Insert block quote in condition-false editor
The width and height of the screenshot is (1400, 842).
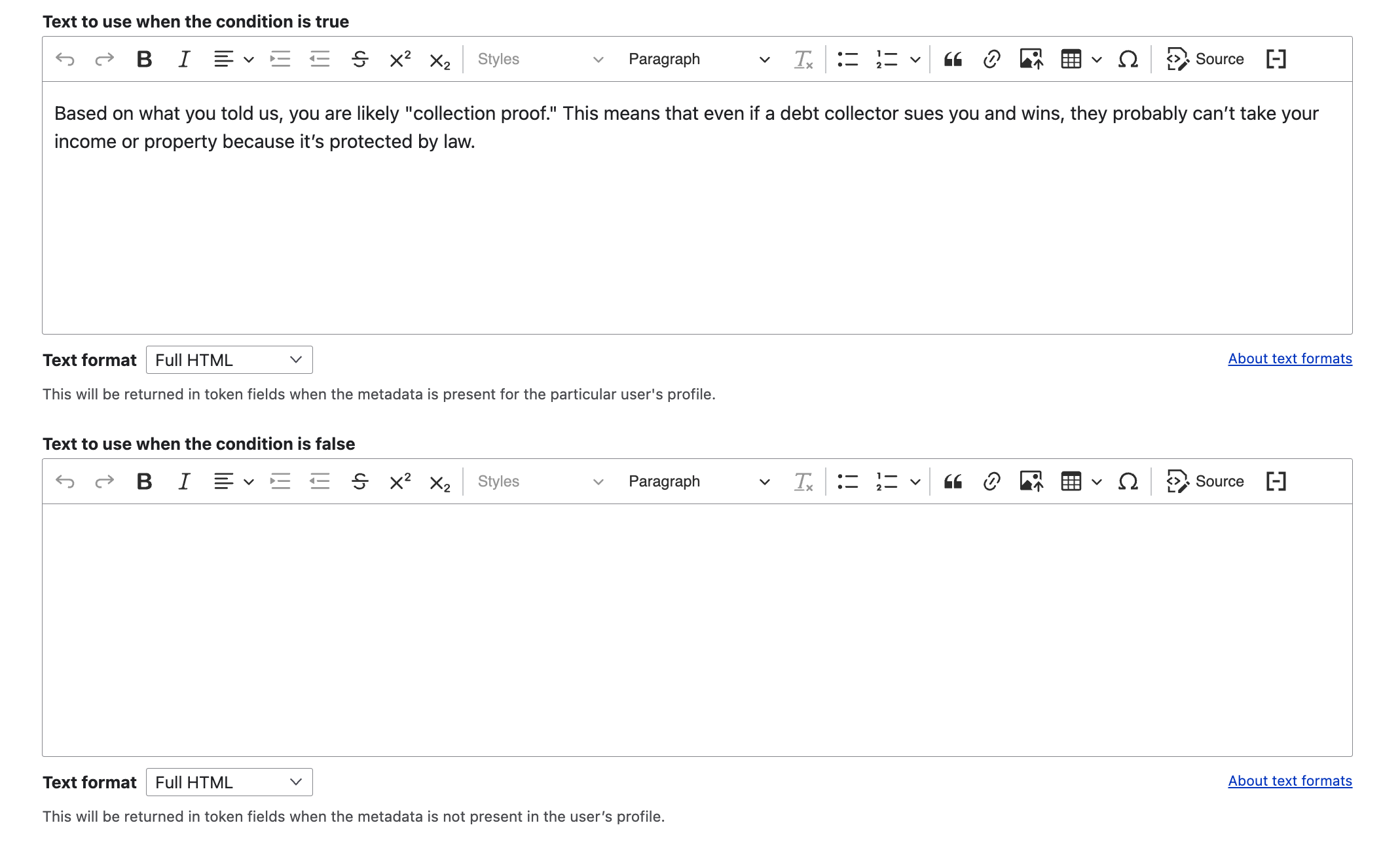953,482
